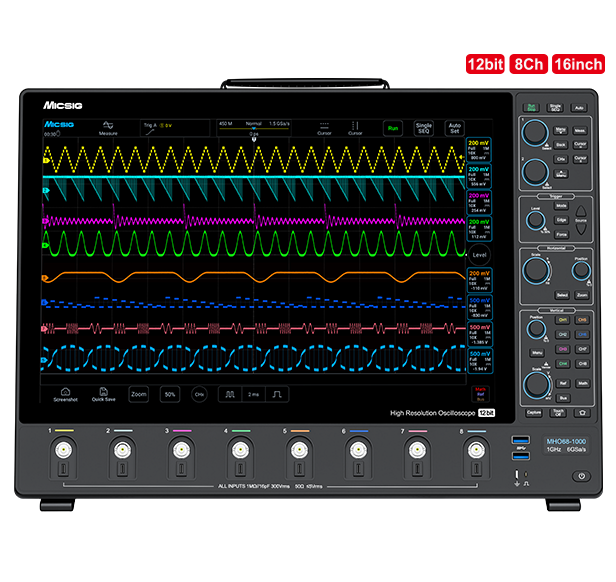Open the Measure waveform icon
This screenshot has height=582, width=616.
click(x=108, y=127)
